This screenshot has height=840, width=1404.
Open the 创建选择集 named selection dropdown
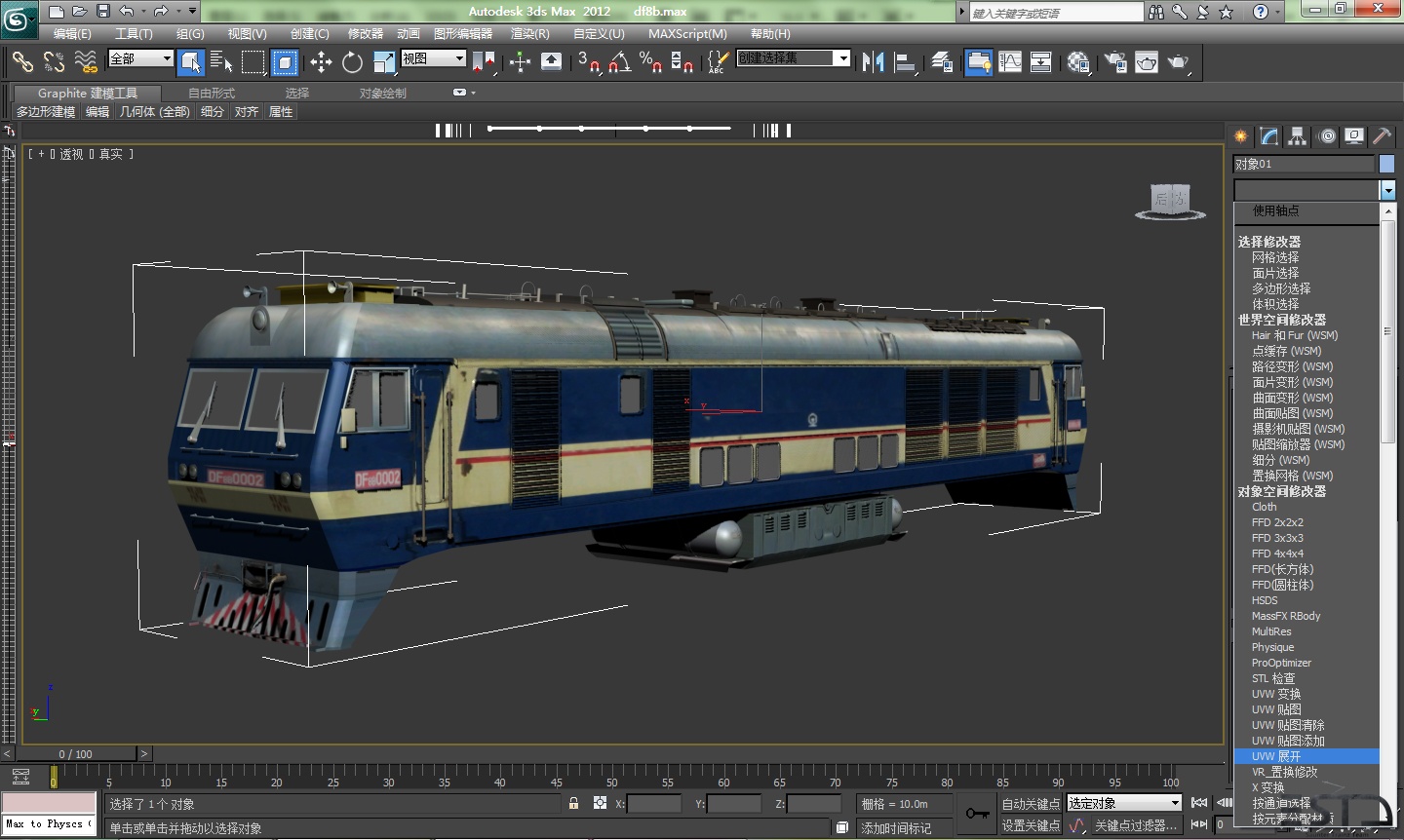(794, 58)
